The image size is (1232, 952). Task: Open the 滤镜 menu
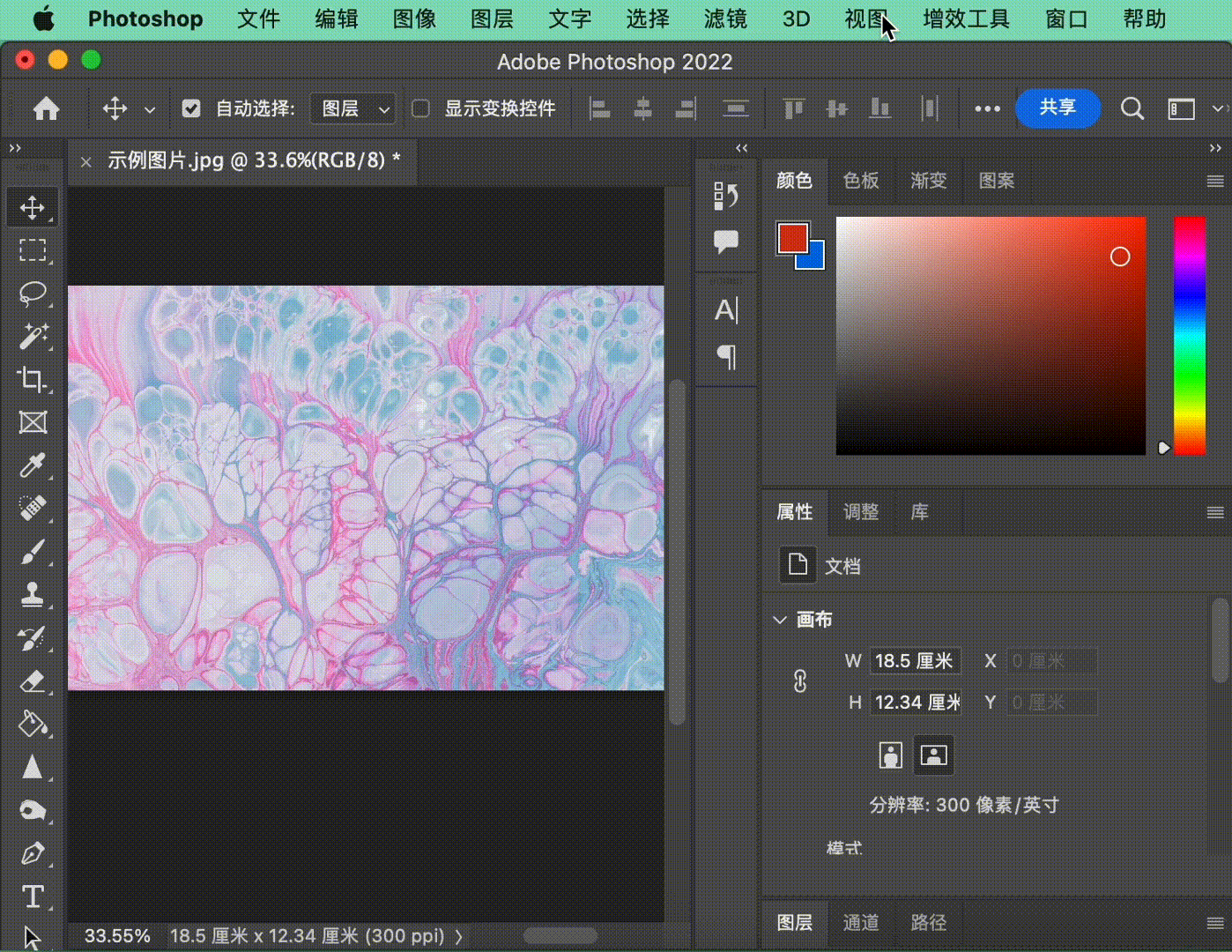(x=724, y=19)
